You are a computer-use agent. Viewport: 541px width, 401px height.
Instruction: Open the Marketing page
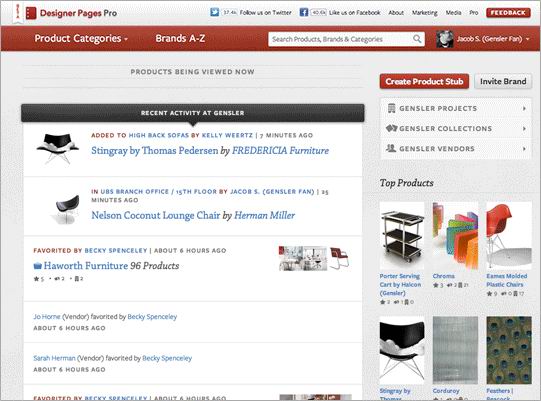tap(424, 13)
